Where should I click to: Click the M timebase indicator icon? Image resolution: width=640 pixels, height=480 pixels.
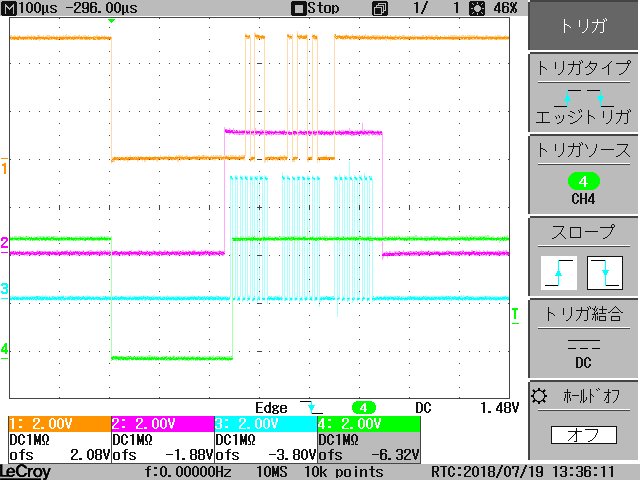pos(9,8)
